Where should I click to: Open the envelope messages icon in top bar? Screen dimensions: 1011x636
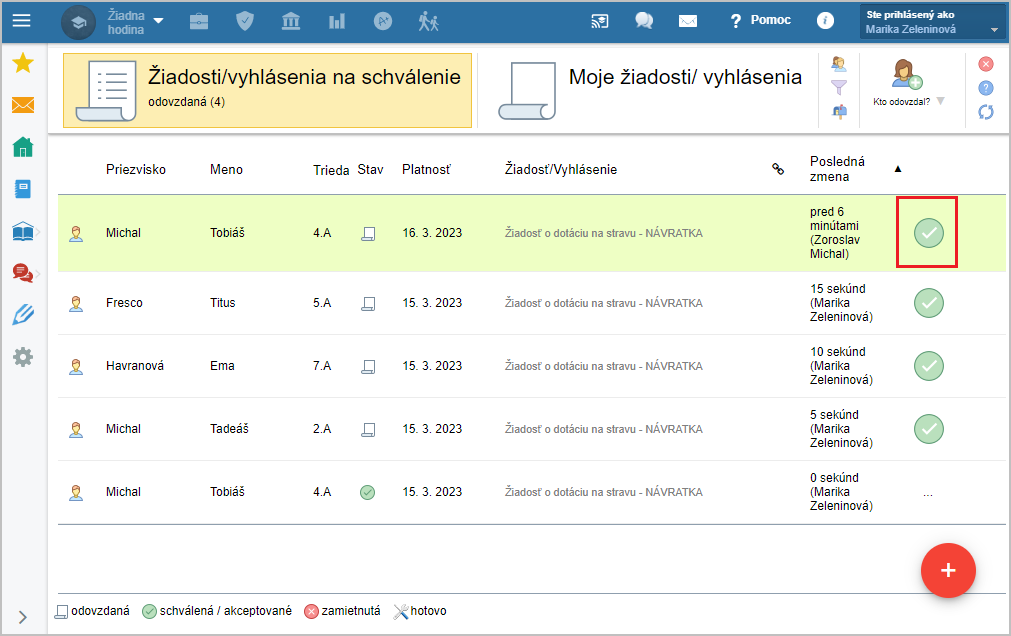click(x=687, y=21)
